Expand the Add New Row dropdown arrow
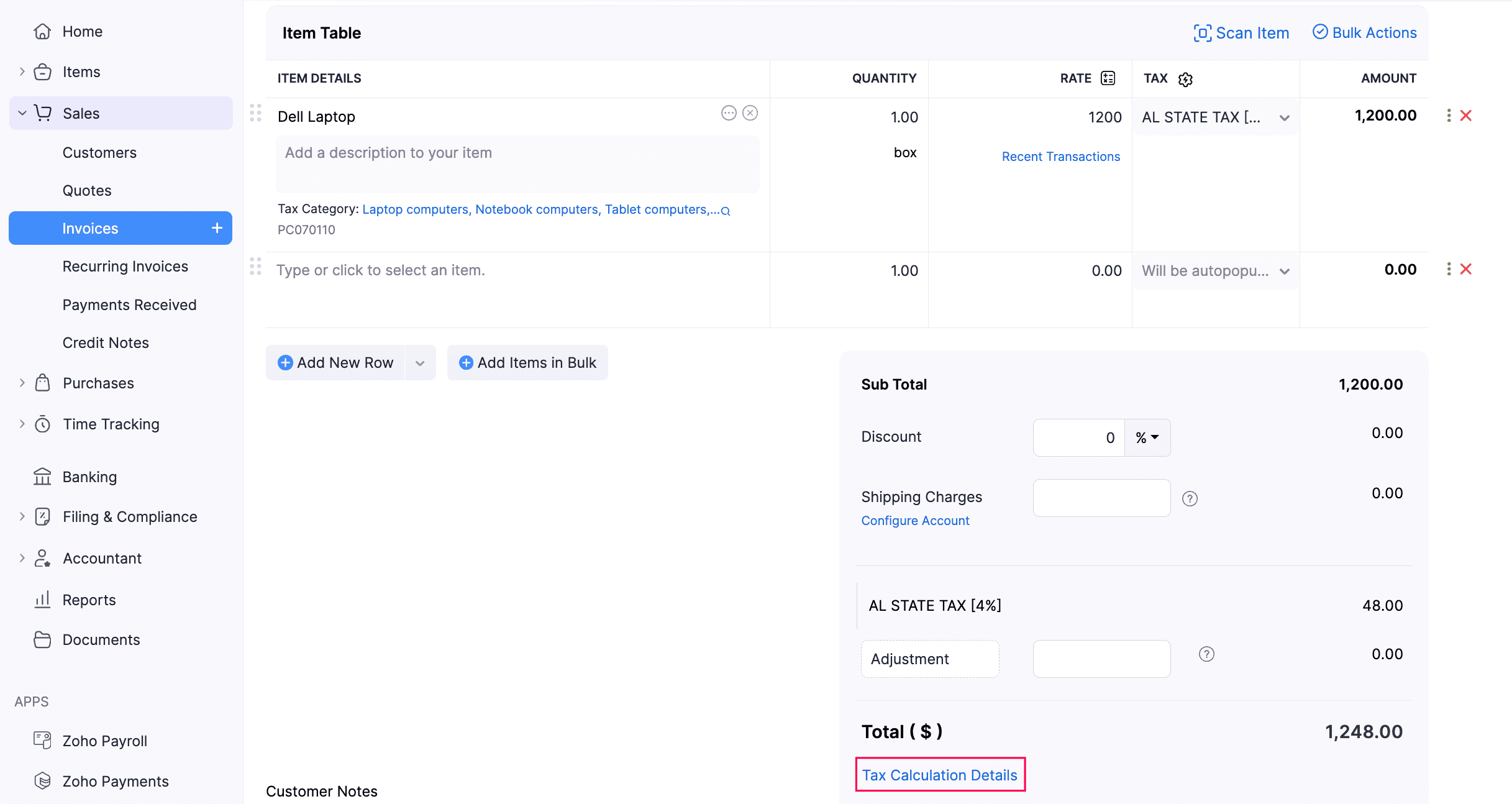Viewport: 1512px width, 804px height. [x=420, y=363]
